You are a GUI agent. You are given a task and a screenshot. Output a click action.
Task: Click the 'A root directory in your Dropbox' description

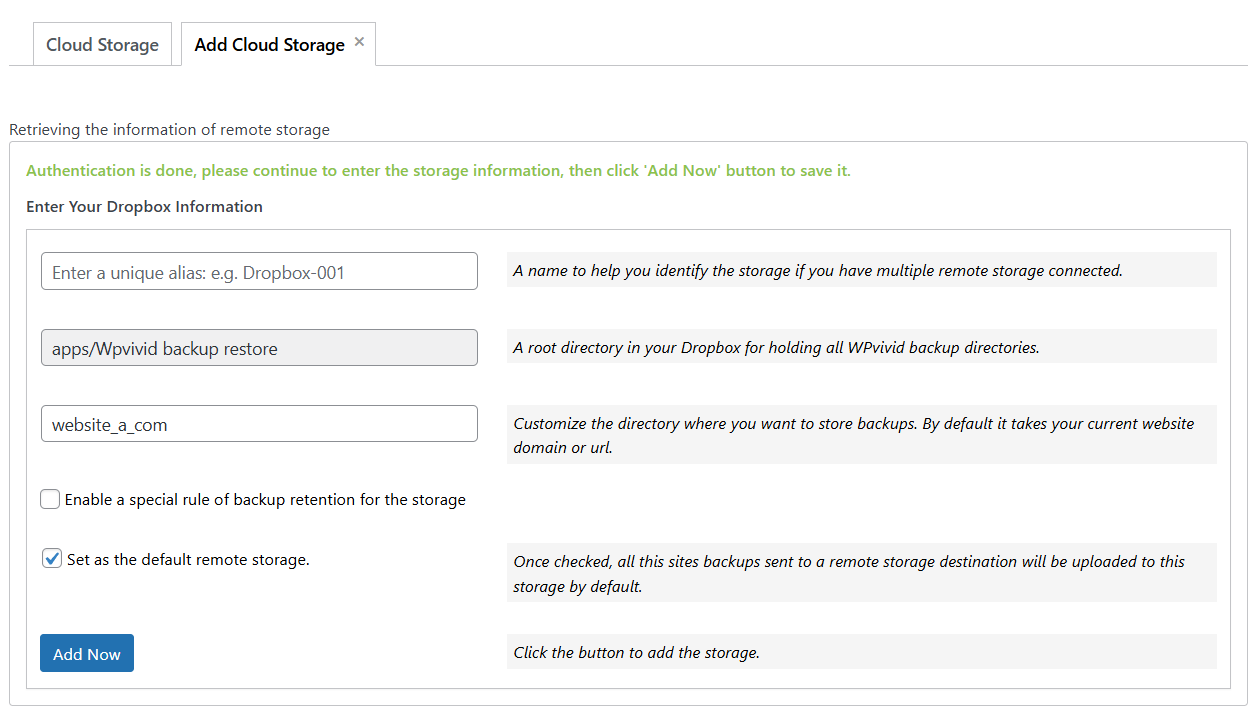click(776, 348)
